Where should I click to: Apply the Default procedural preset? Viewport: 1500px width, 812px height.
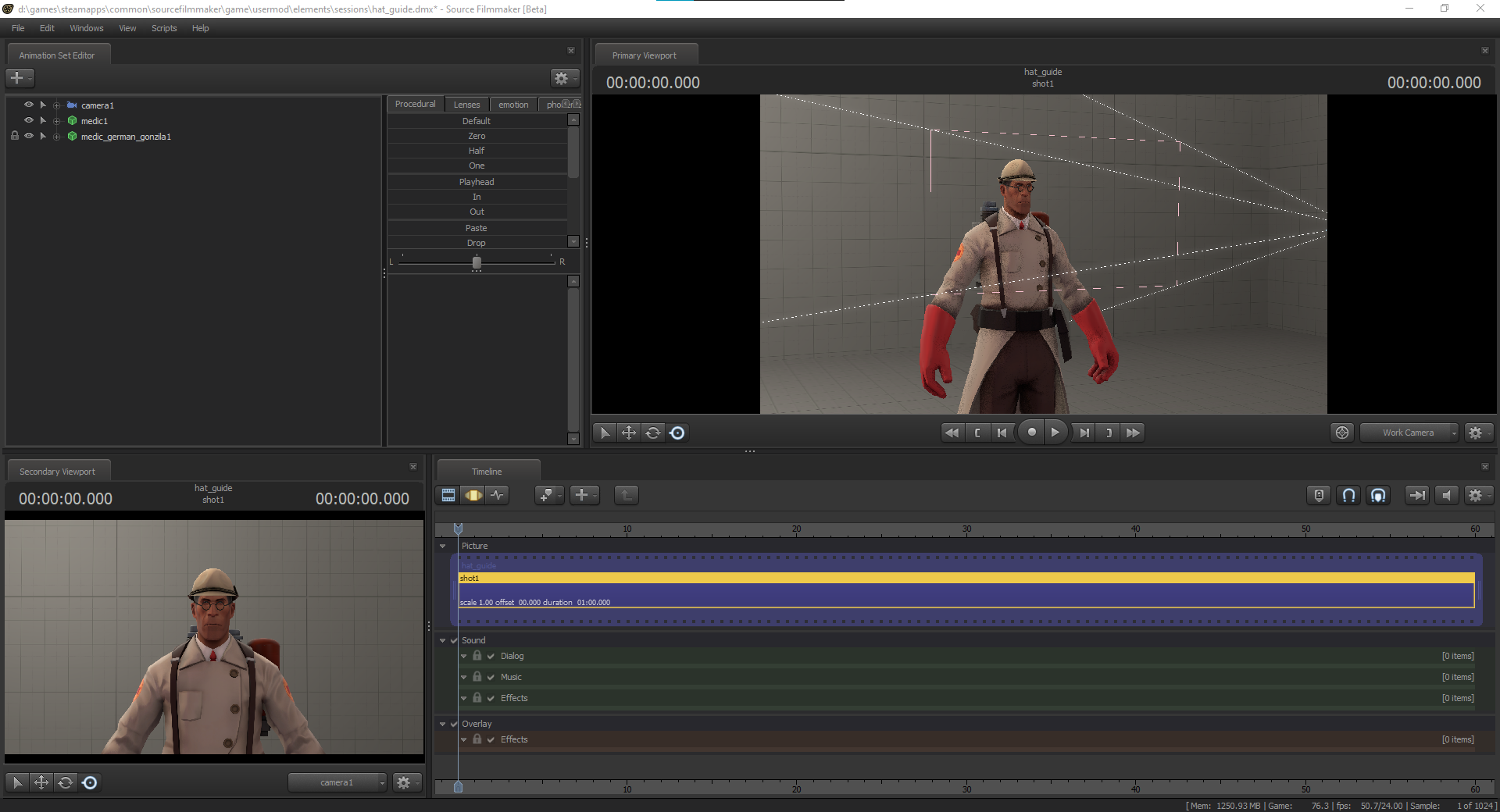(477, 121)
